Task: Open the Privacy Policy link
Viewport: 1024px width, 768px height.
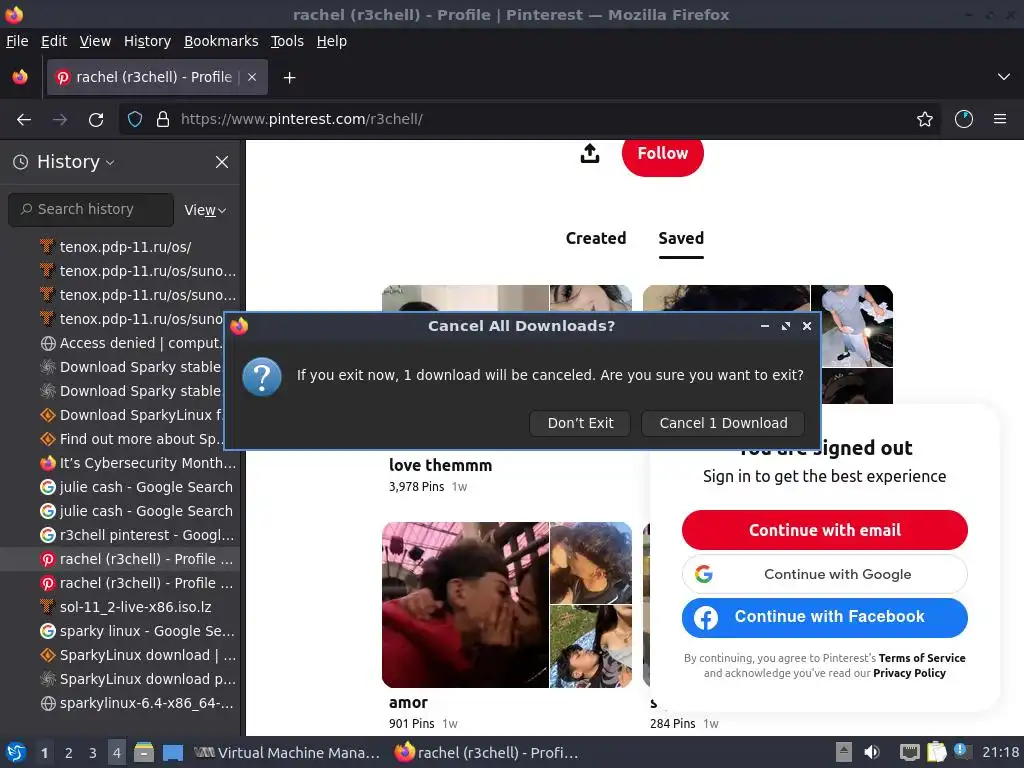Action: (909, 673)
